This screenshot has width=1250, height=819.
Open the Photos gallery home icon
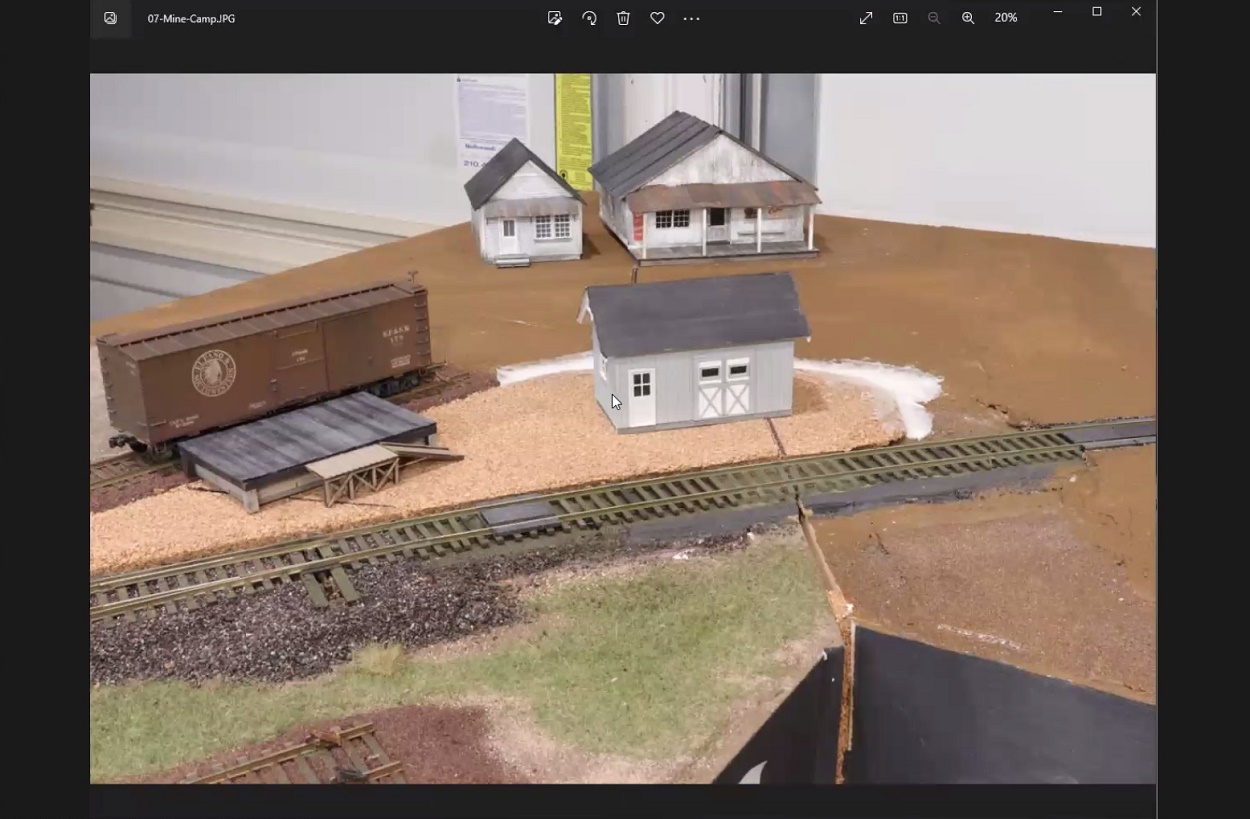pyautogui.click(x=110, y=18)
